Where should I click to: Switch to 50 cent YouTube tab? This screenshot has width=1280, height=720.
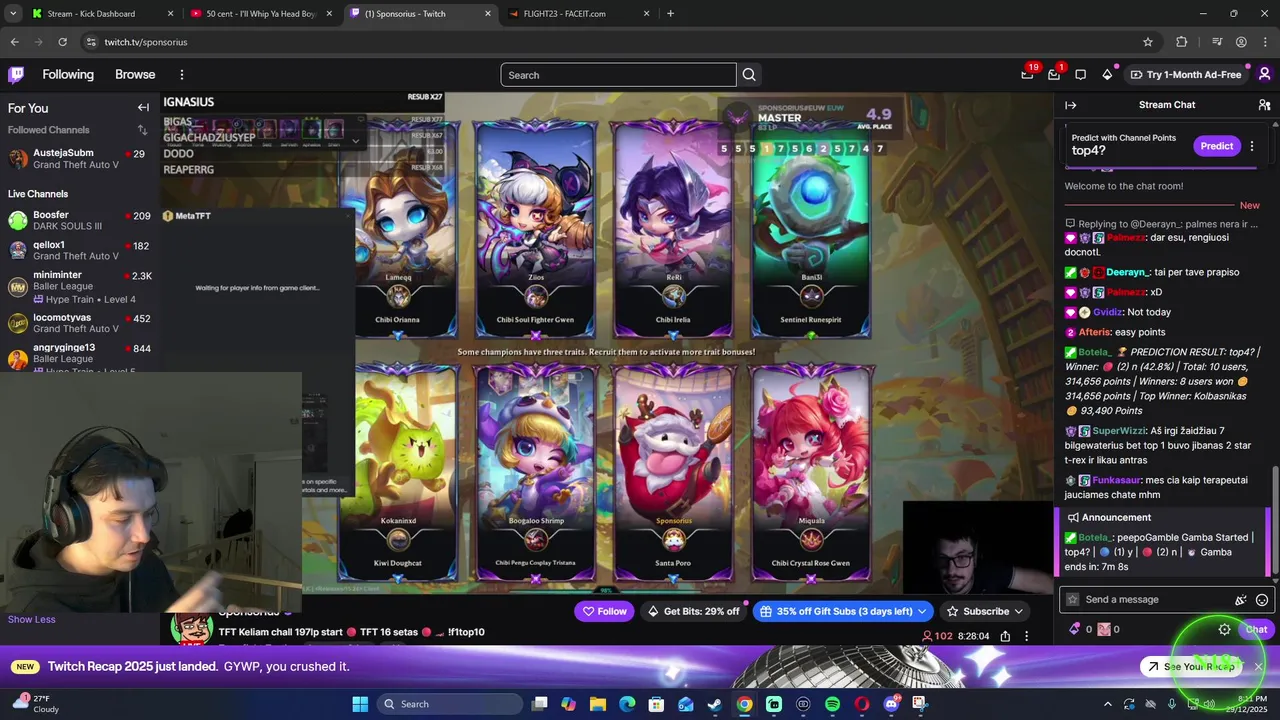click(x=263, y=14)
